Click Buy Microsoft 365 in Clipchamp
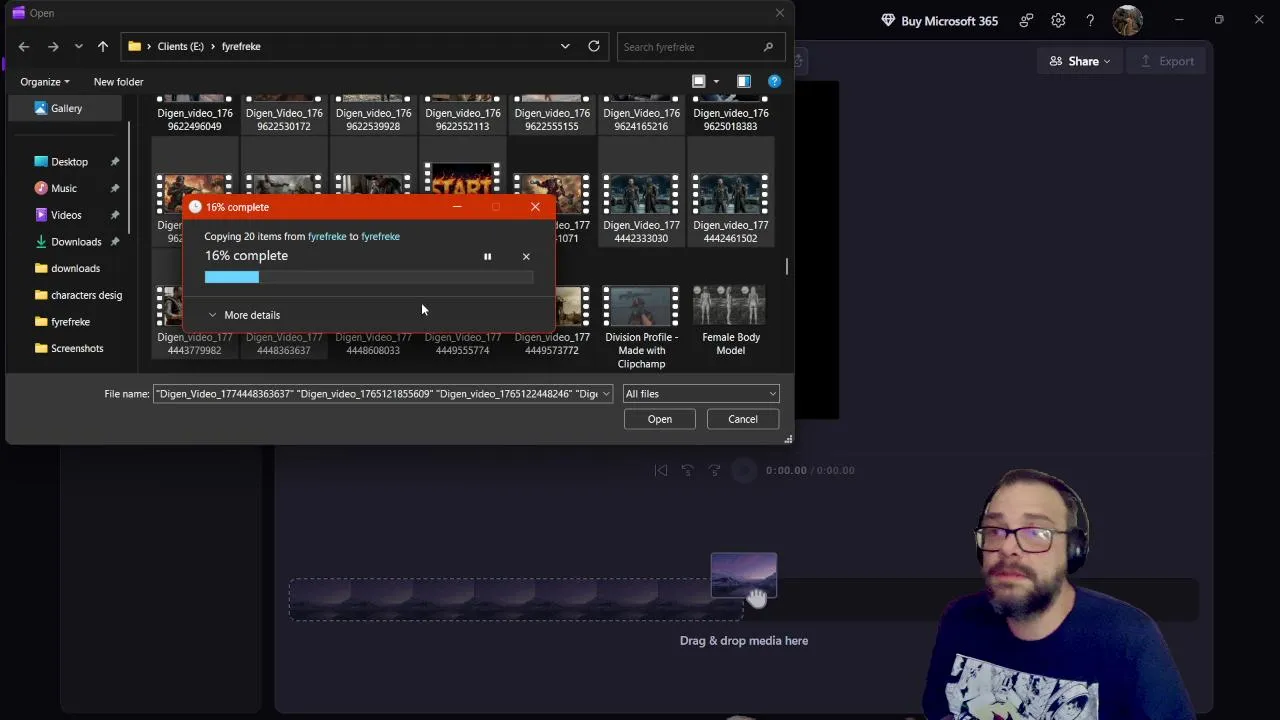Image resolution: width=1280 pixels, height=720 pixels. coord(939,20)
